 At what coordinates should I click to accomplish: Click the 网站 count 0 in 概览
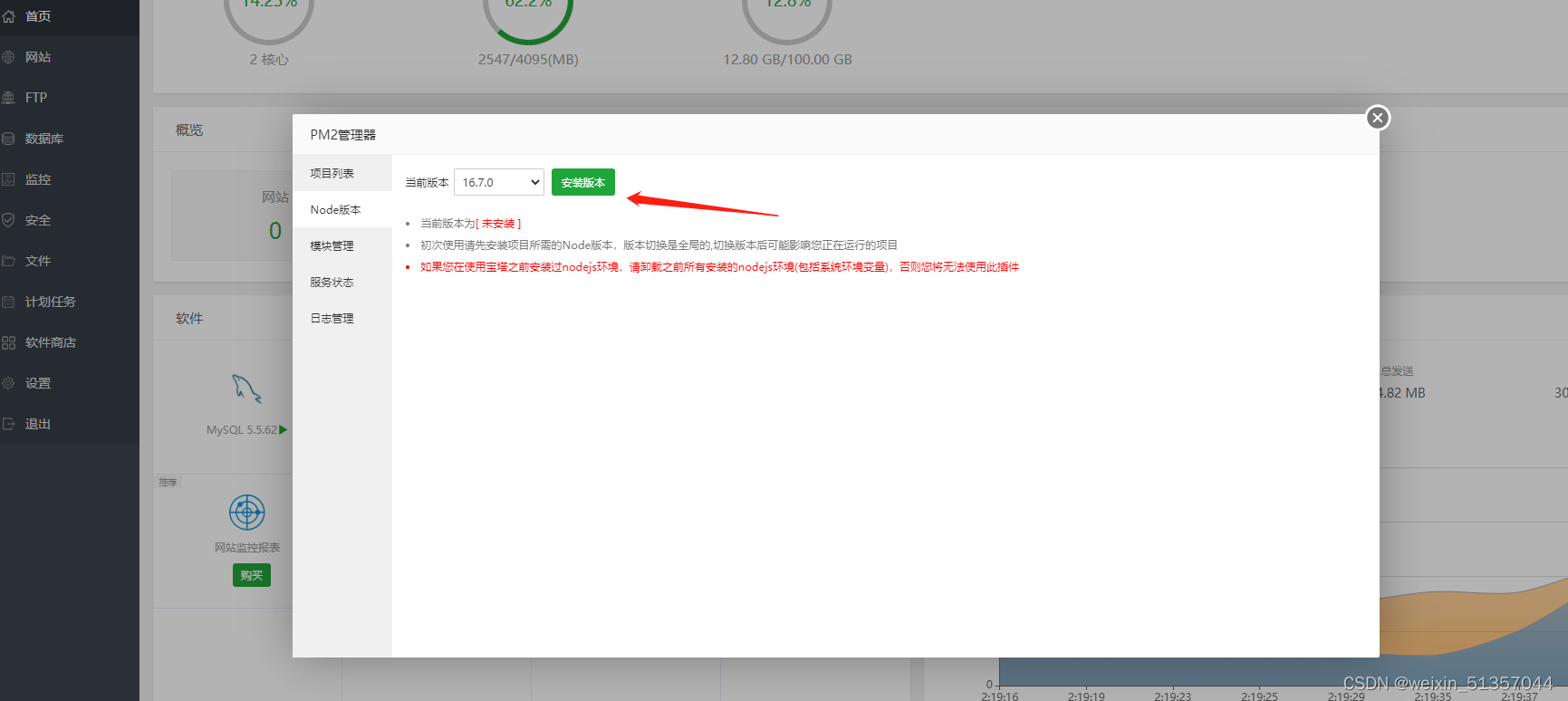pyautogui.click(x=275, y=231)
